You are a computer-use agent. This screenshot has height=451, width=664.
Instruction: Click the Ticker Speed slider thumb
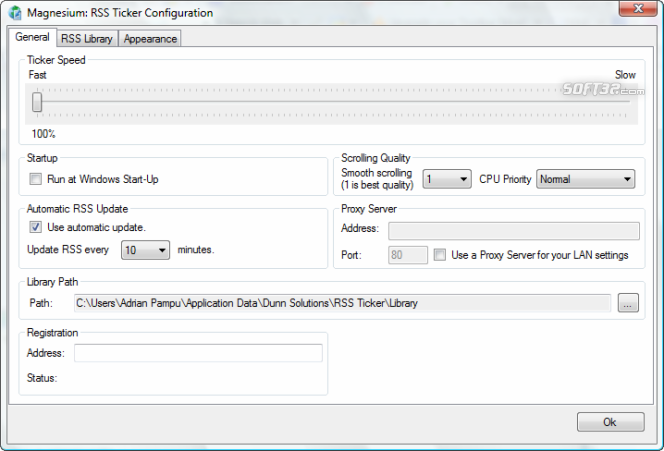37,102
